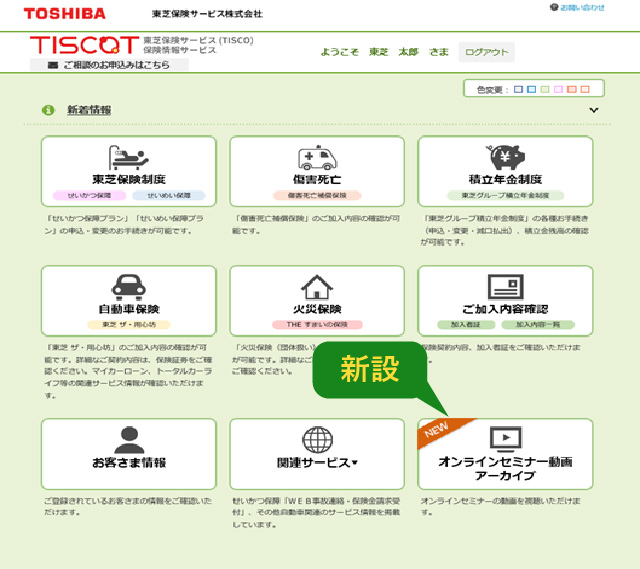Open the 新着情報 heading link
This screenshot has width=640, height=569.
click(89, 110)
